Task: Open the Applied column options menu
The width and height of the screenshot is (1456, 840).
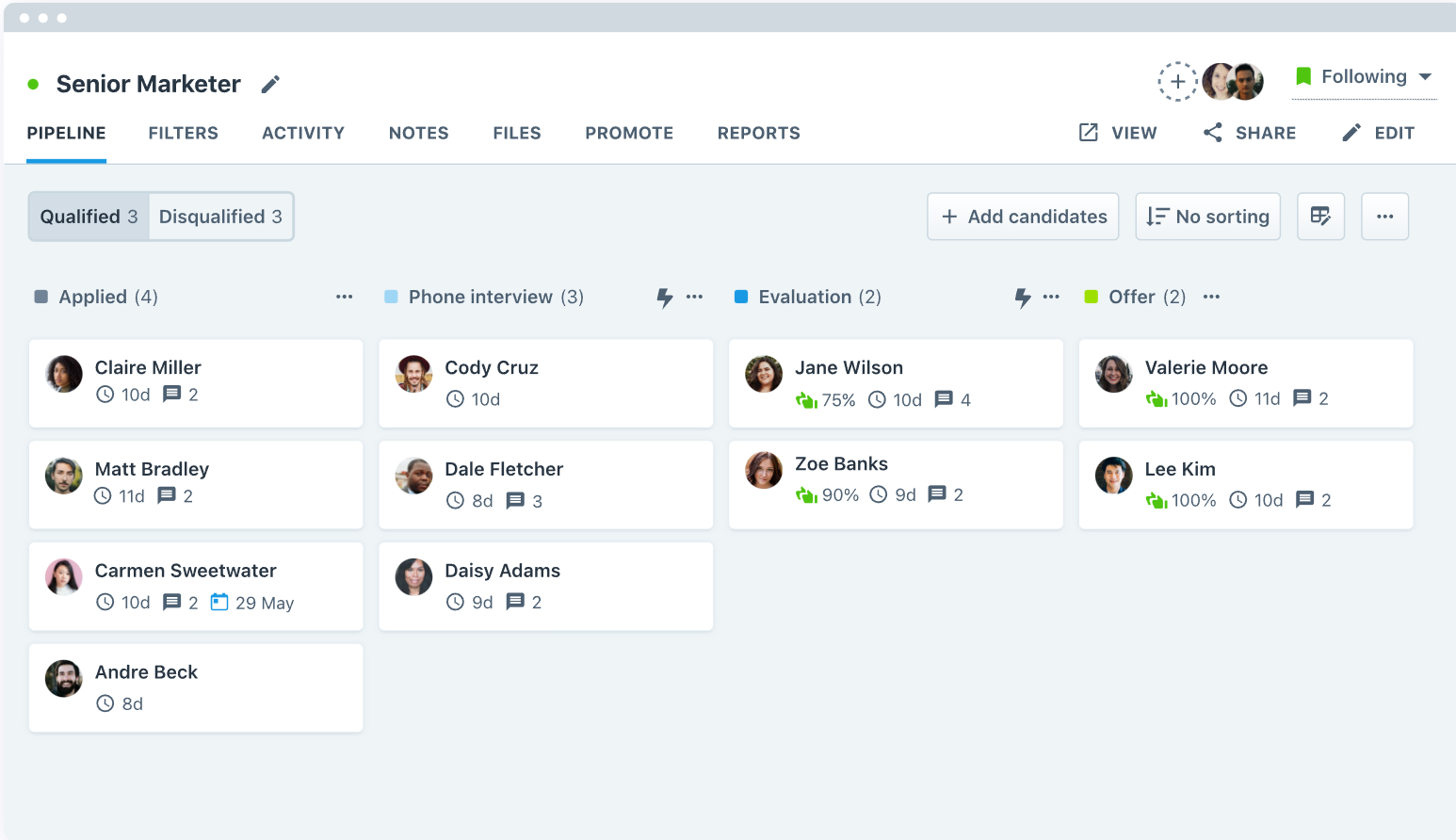Action: pos(344,297)
